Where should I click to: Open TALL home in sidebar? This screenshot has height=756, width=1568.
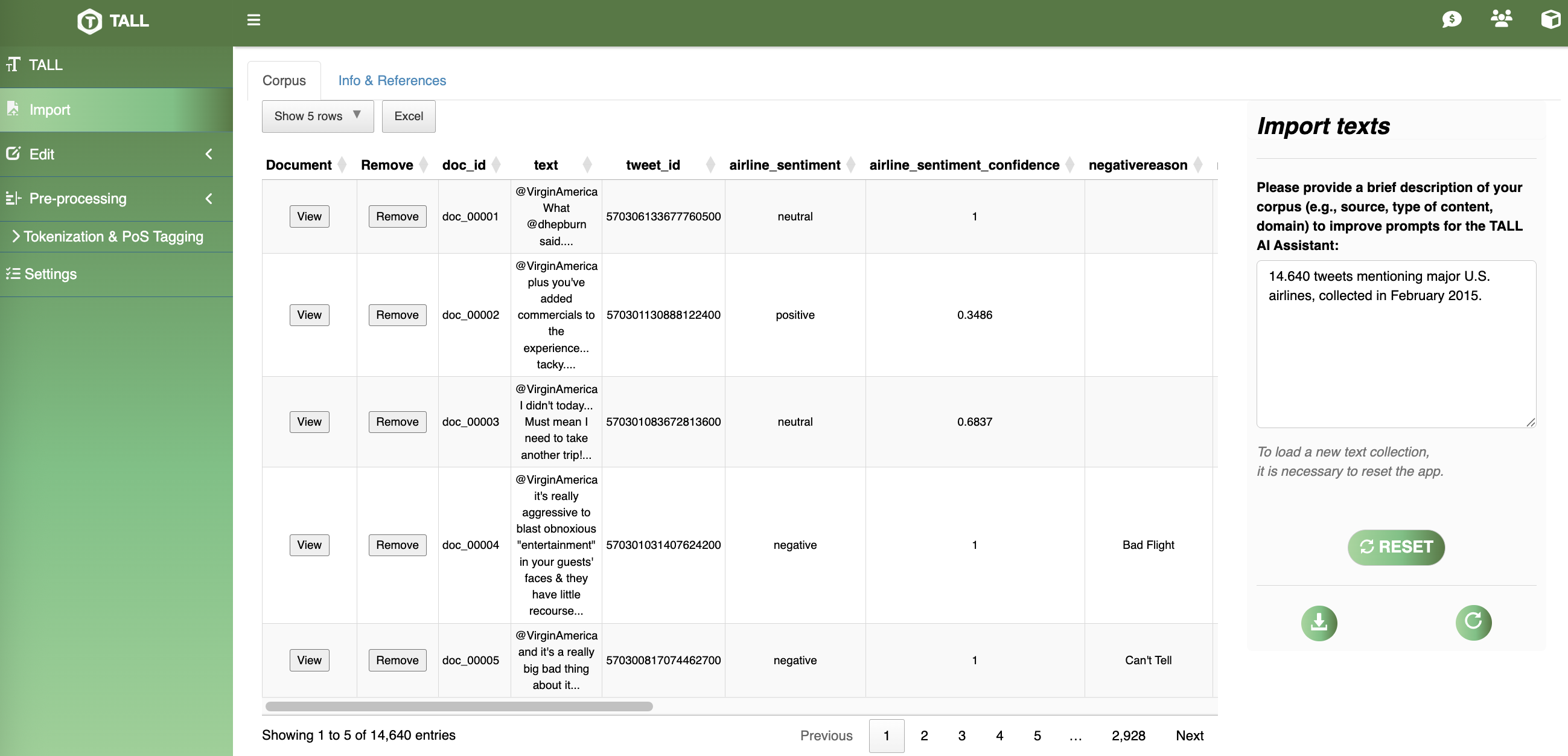point(116,65)
